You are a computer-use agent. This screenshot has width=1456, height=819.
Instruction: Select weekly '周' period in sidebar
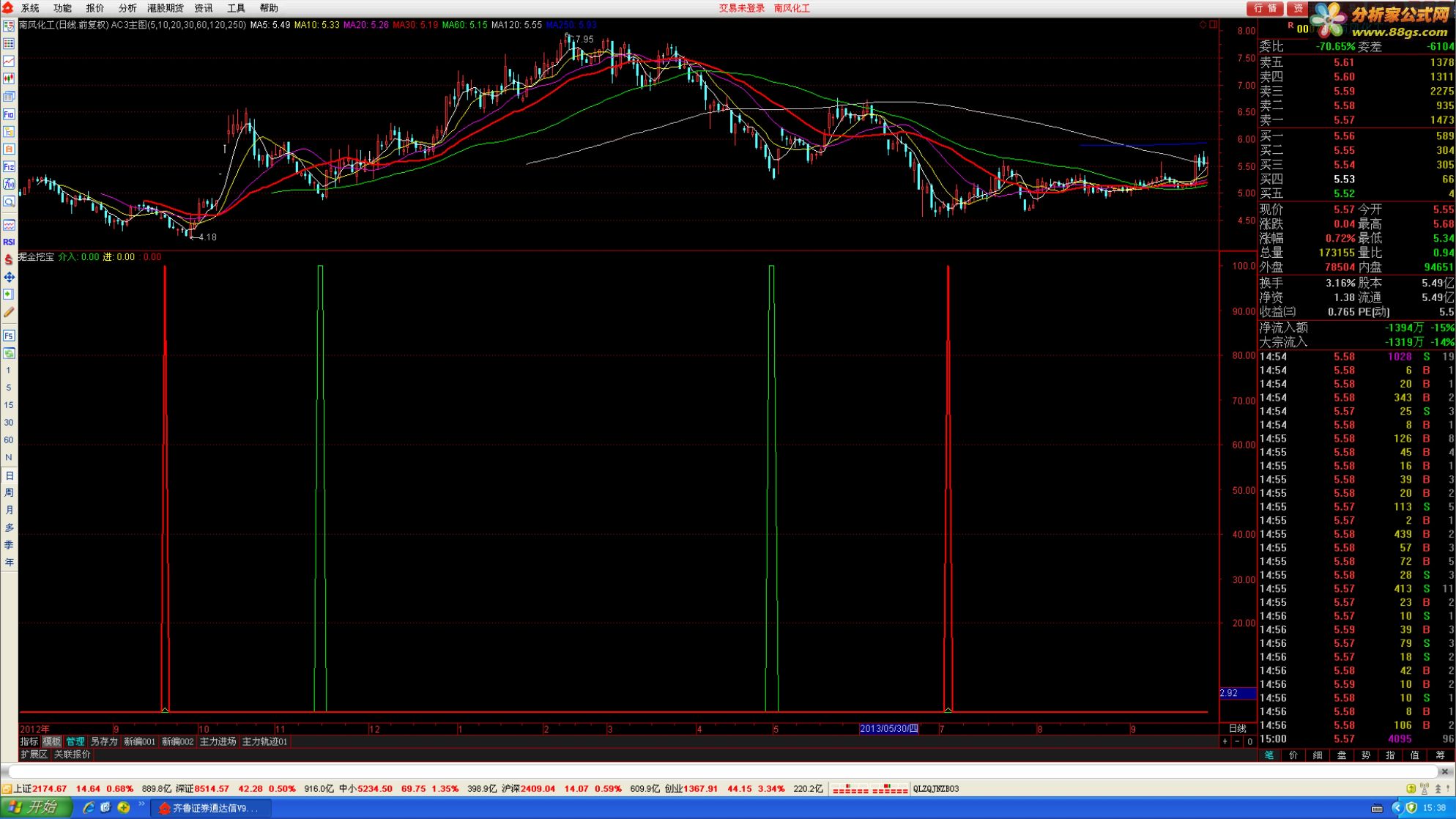click(9, 493)
